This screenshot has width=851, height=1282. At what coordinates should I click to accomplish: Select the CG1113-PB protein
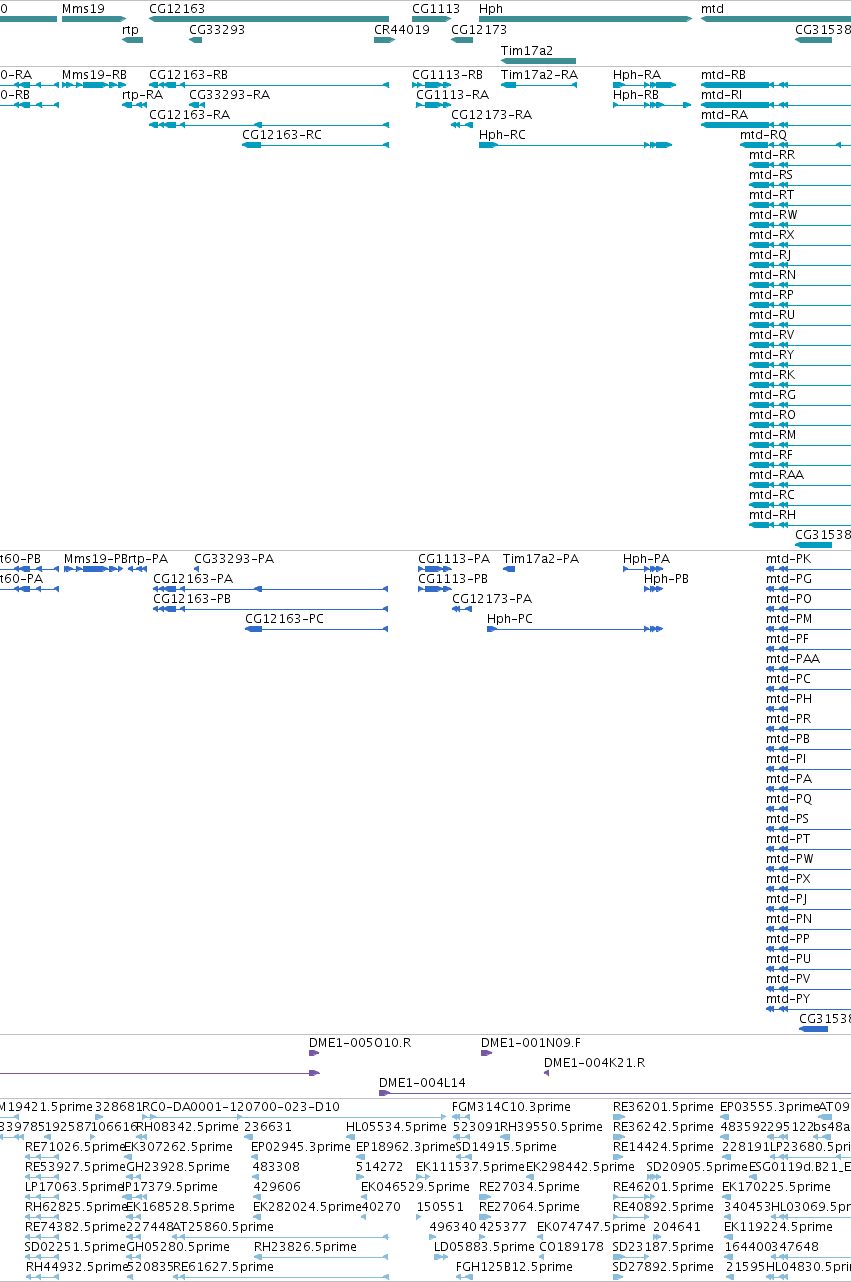435,589
